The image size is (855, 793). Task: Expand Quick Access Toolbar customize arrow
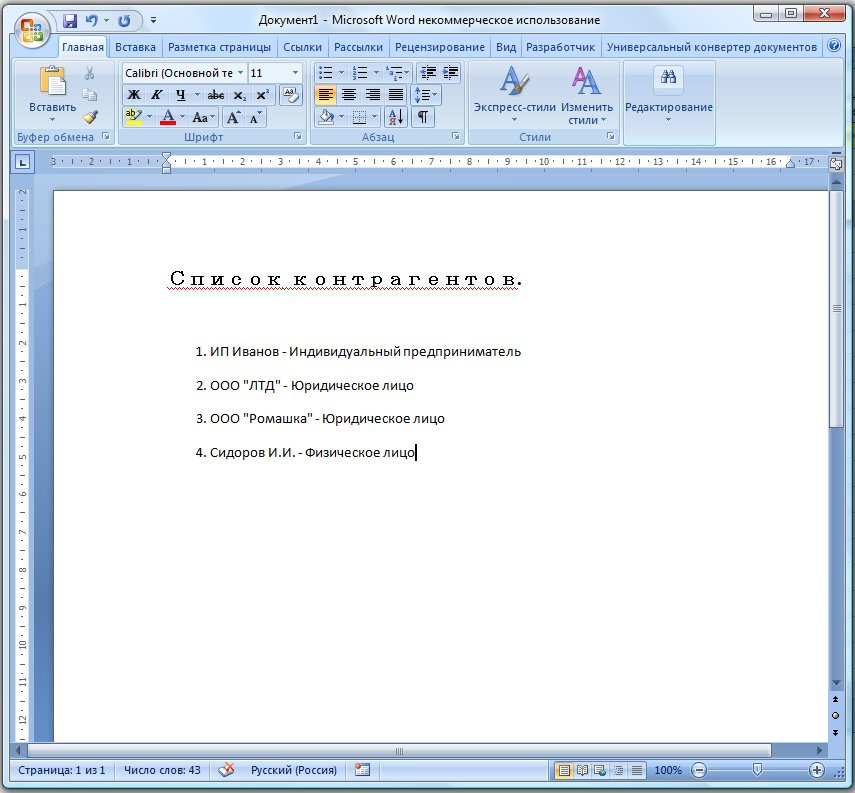pyautogui.click(x=153, y=21)
